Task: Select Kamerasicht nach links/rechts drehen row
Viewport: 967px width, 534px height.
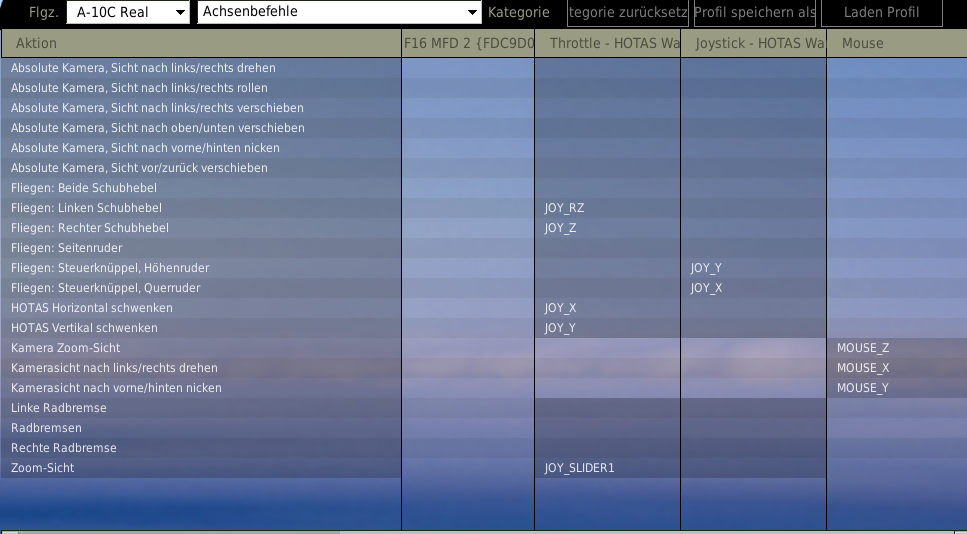Action: (x=201, y=368)
